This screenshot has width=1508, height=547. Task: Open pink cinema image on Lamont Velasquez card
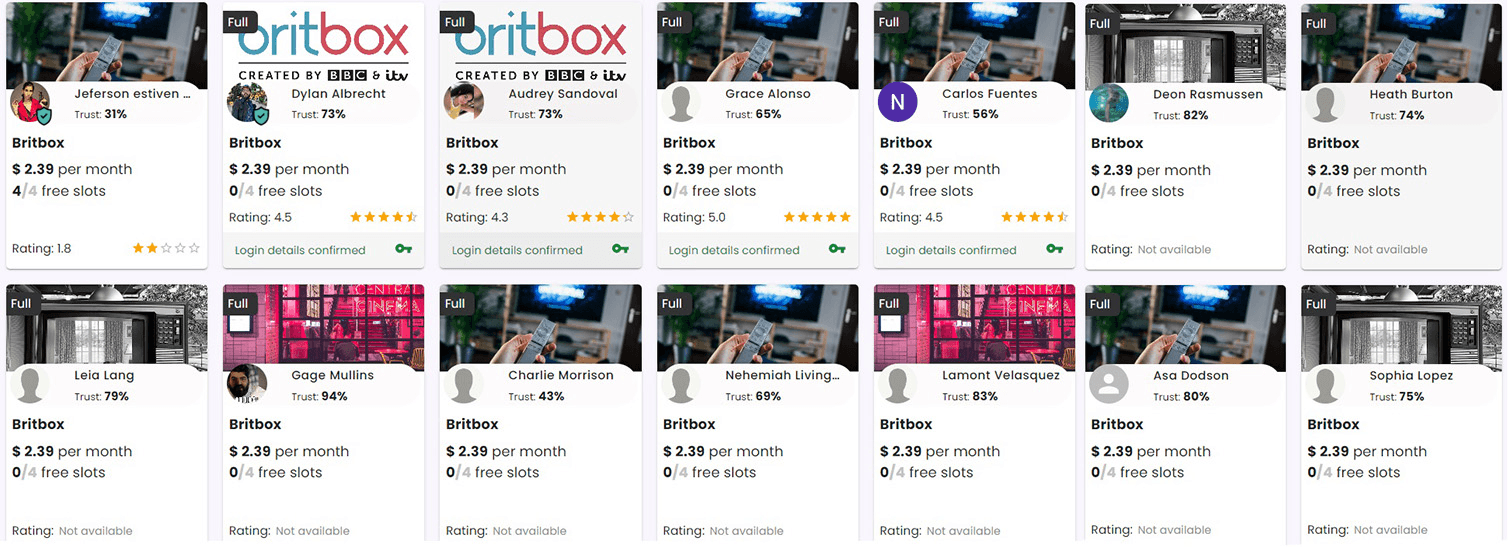pyautogui.click(x=974, y=328)
